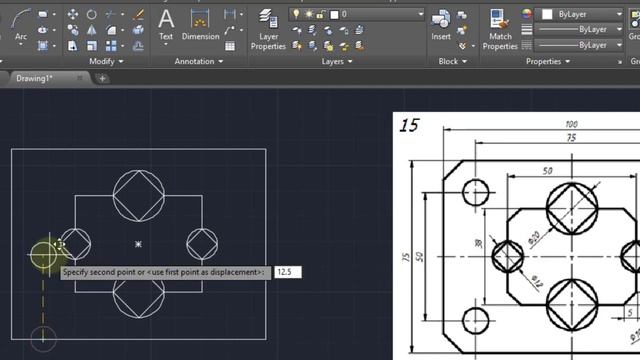Expand the Properties panel title

click(548, 61)
